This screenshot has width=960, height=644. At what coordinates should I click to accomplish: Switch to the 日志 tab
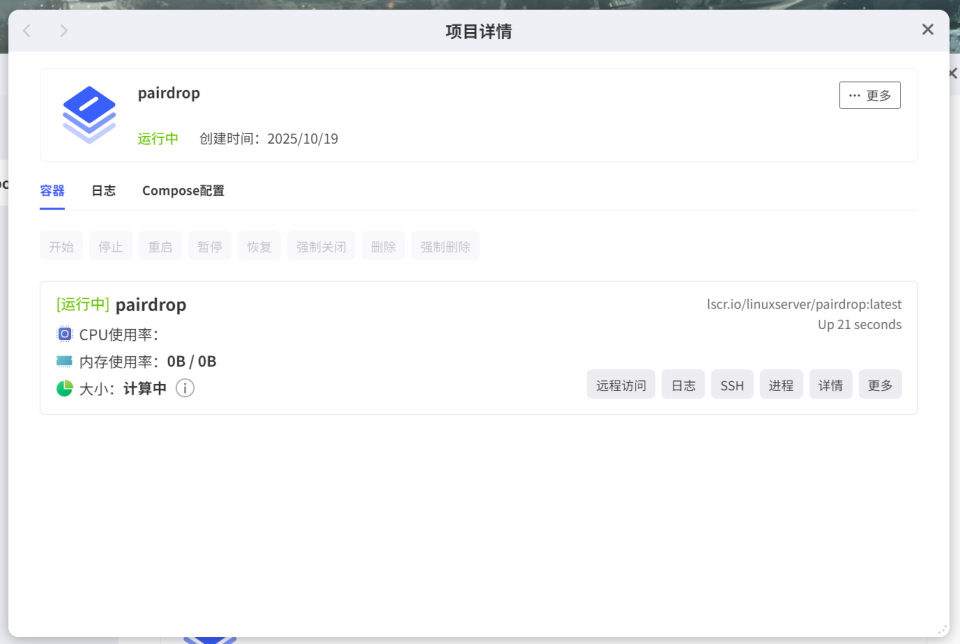click(103, 190)
